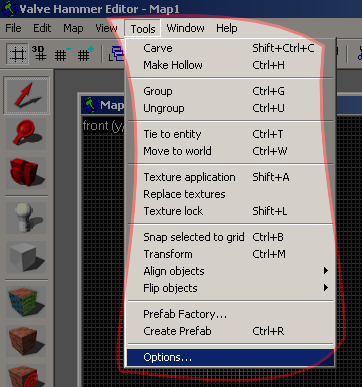Image resolution: width=362 pixels, height=387 pixels.
Task: Choose Make Hollow
Action: (x=230, y=65)
